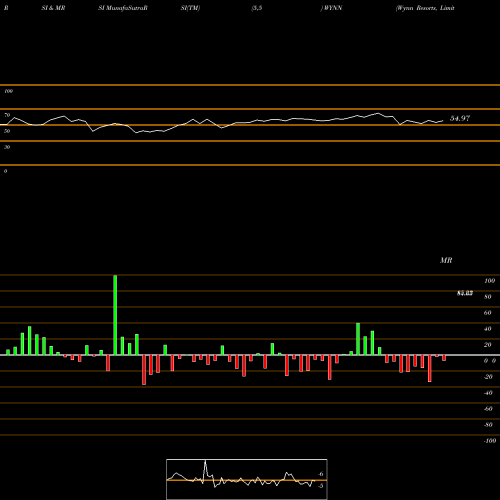Click the last red MR histogram bar

point(444,358)
